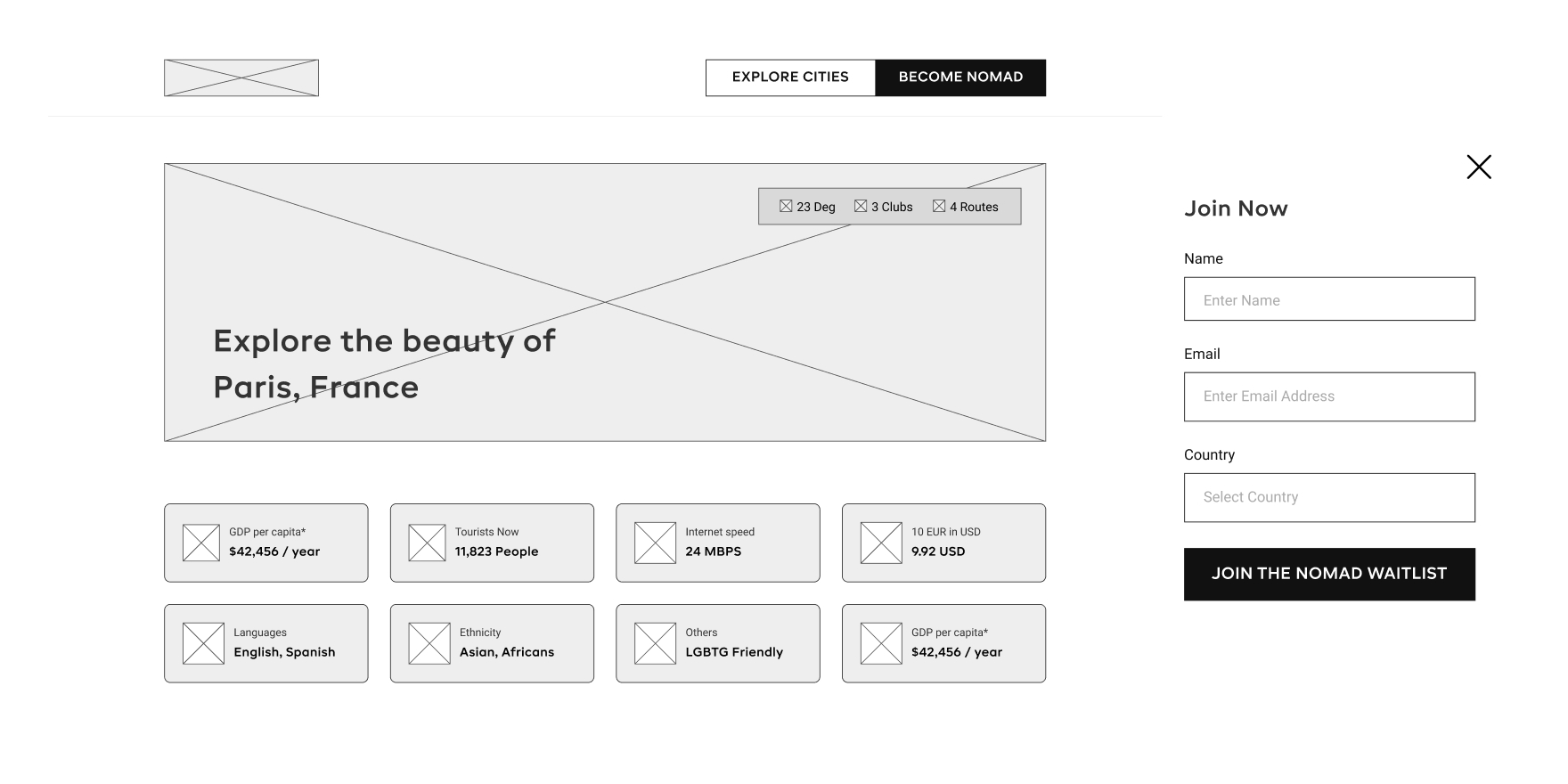This screenshot has width=1568, height=784.
Task: Click the Ethnicity card icon
Action: pos(429,643)
